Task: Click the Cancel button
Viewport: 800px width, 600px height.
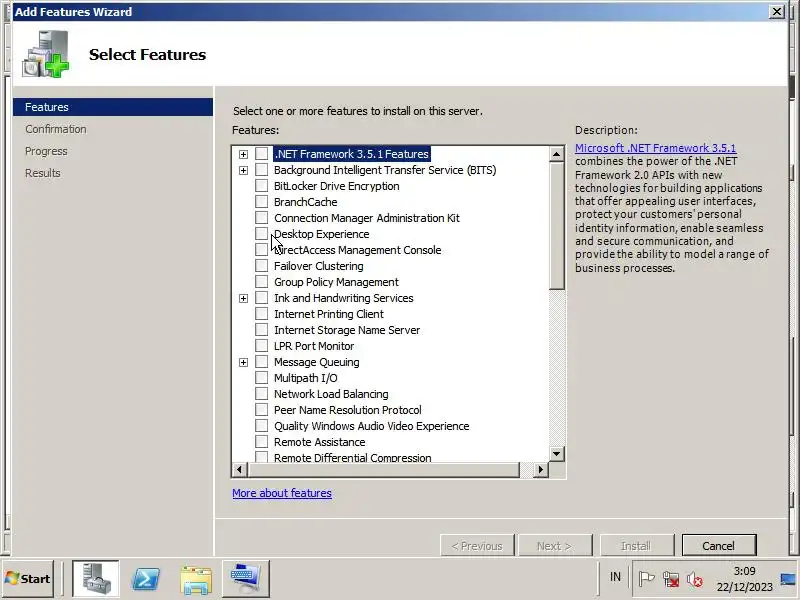Action: pyautogui.click(x=718, y=545)
